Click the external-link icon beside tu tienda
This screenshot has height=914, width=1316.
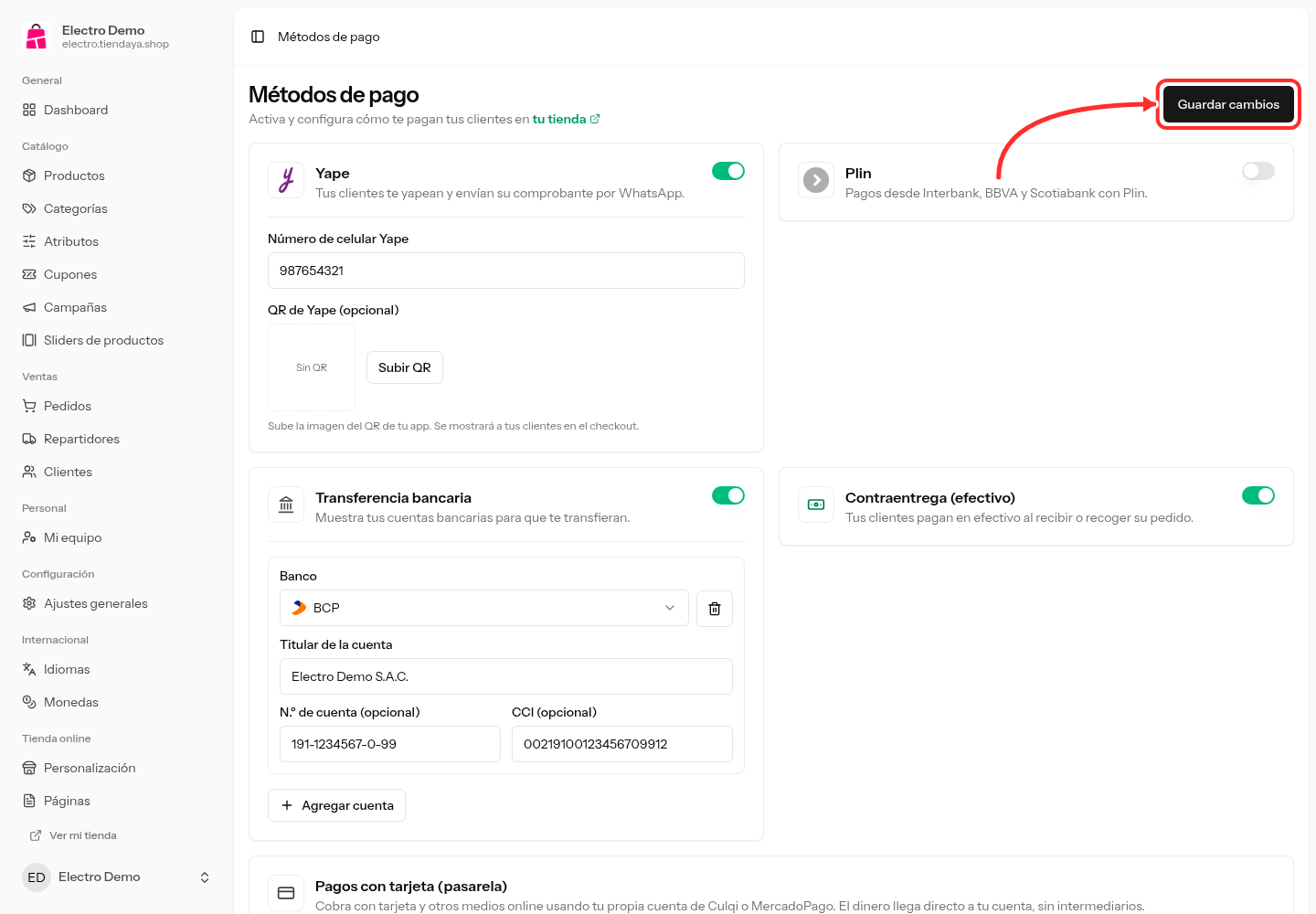(595, 119)
